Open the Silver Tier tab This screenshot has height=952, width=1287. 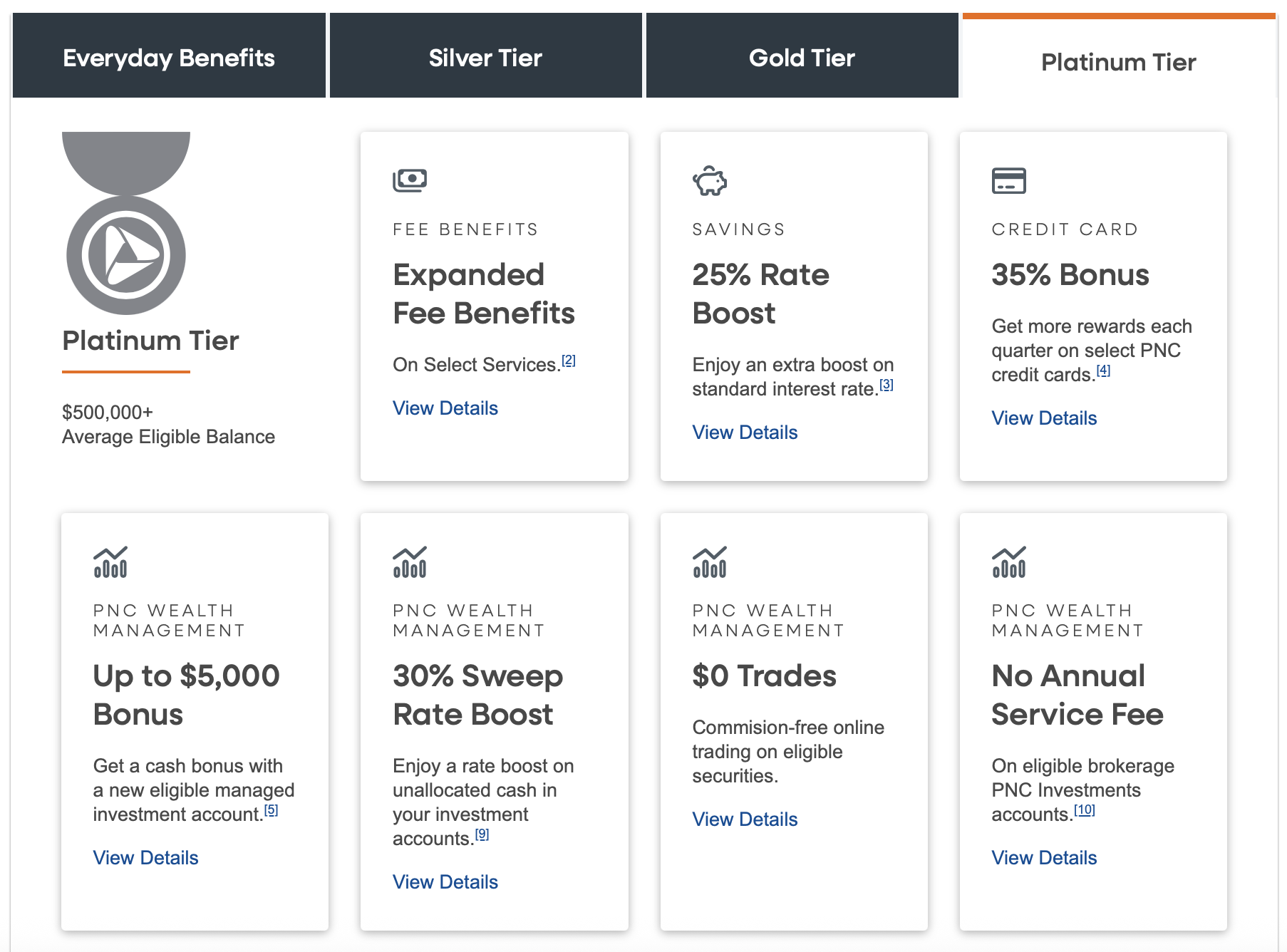(x=485, y=57)
